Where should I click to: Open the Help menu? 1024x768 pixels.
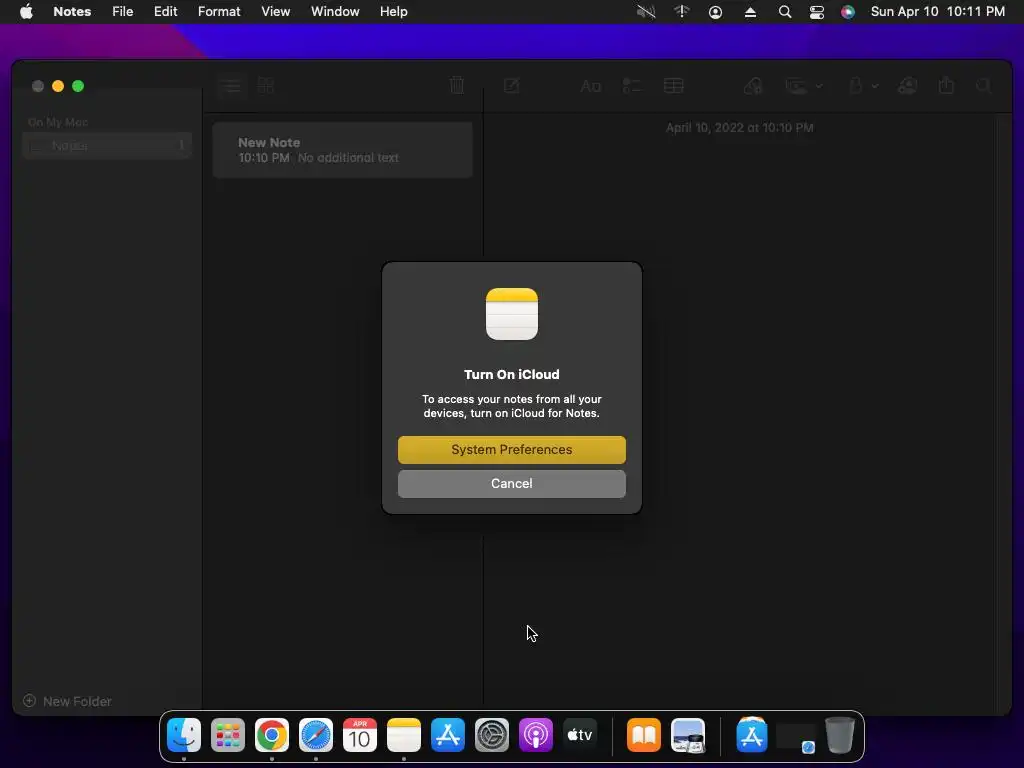point(393,11)
